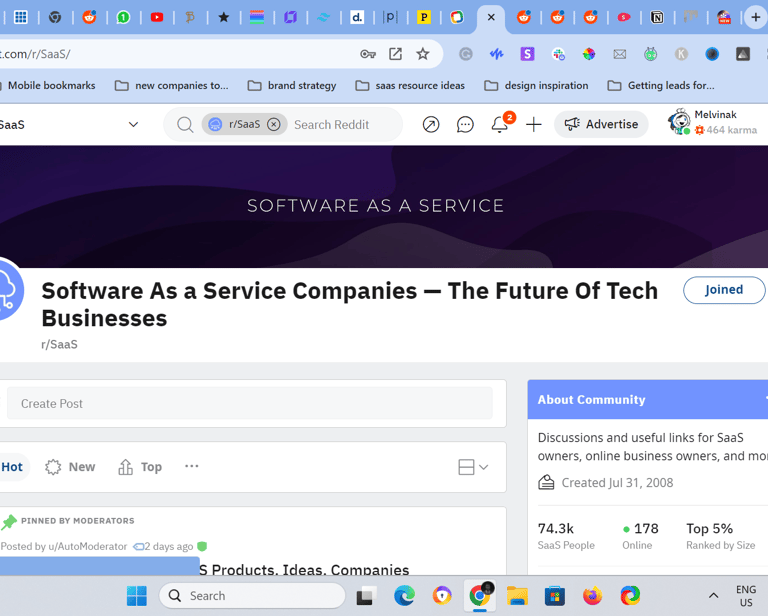768x616 pixels.
Task: Click the About Community header
Action: [591, 400]
